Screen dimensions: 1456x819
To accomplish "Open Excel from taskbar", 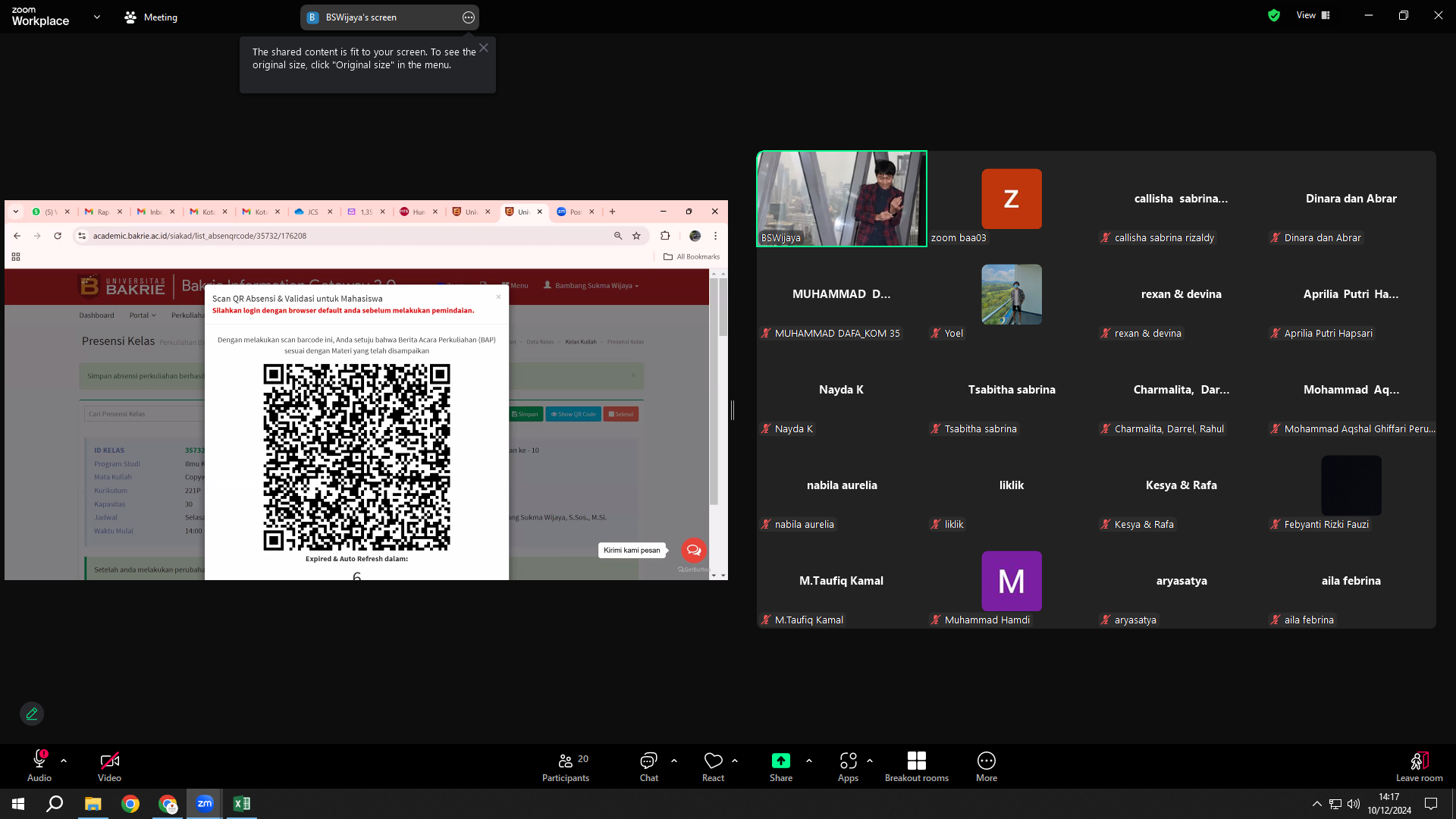I will (242, 804).
